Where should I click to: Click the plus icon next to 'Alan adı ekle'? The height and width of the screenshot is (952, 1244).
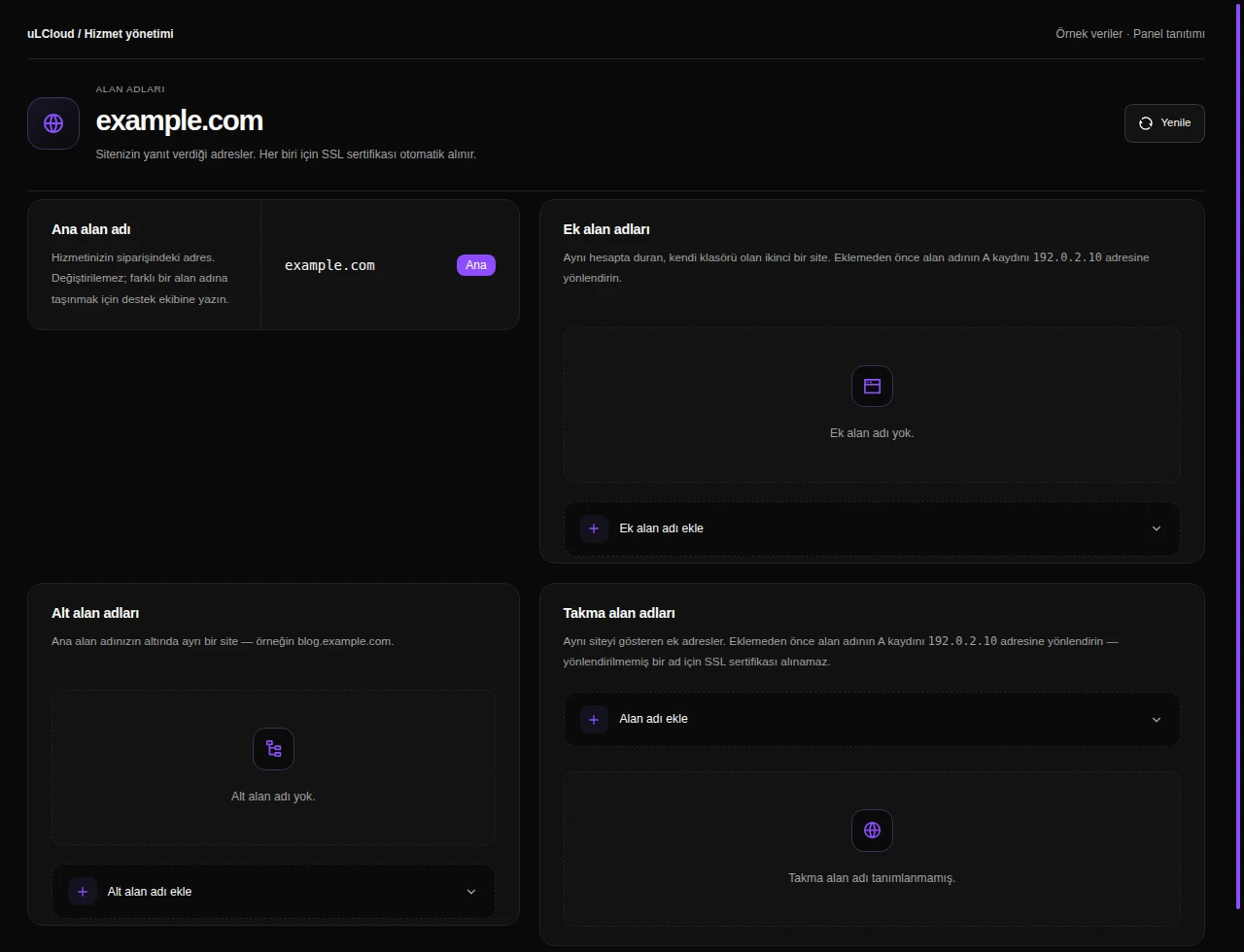coord(594,719)
